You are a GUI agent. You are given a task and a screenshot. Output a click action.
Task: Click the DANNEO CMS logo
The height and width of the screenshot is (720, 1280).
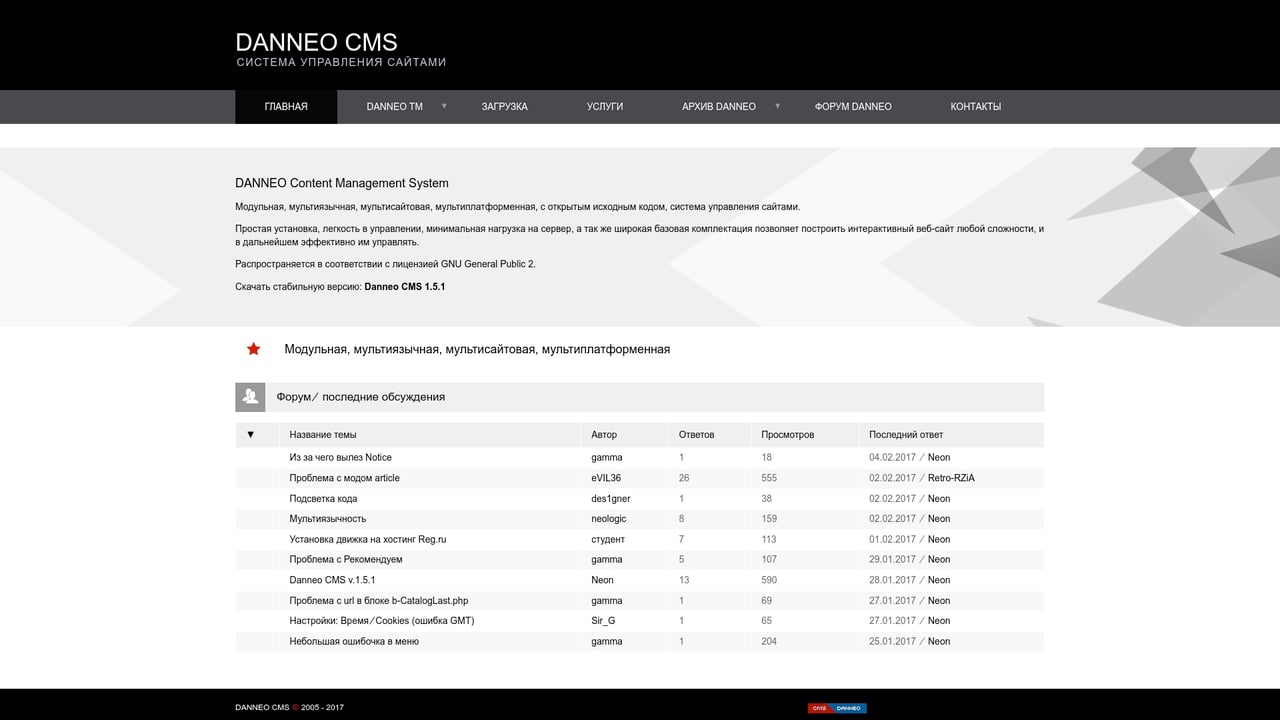pos(316,42)
